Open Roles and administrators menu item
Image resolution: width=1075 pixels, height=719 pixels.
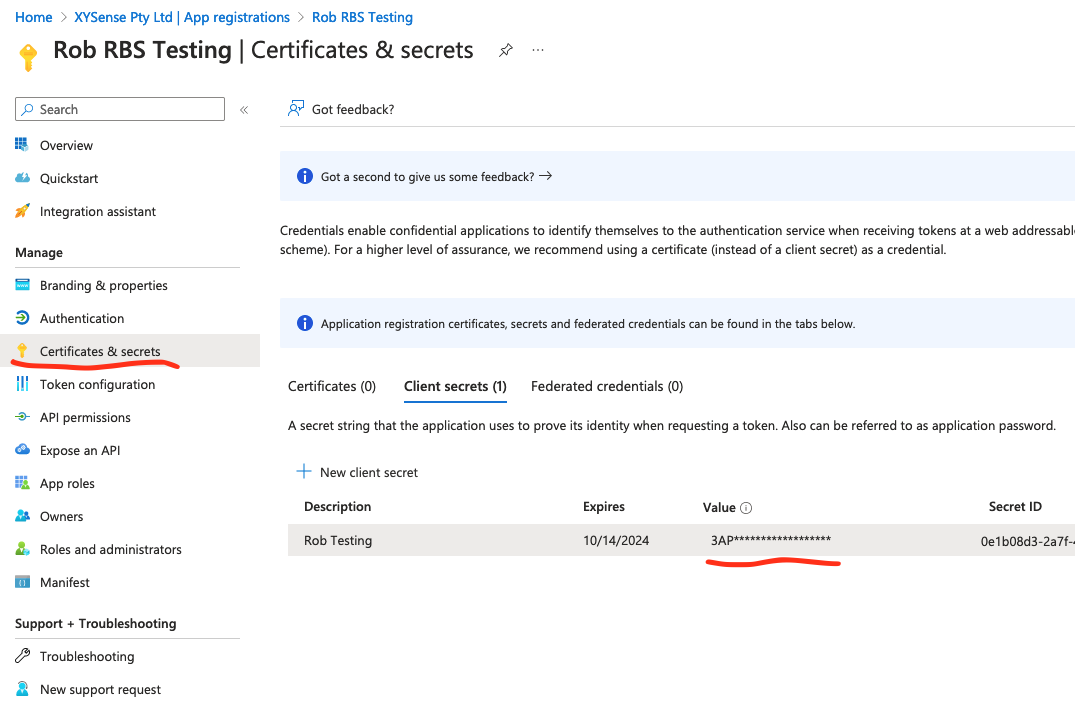(110, 549)
